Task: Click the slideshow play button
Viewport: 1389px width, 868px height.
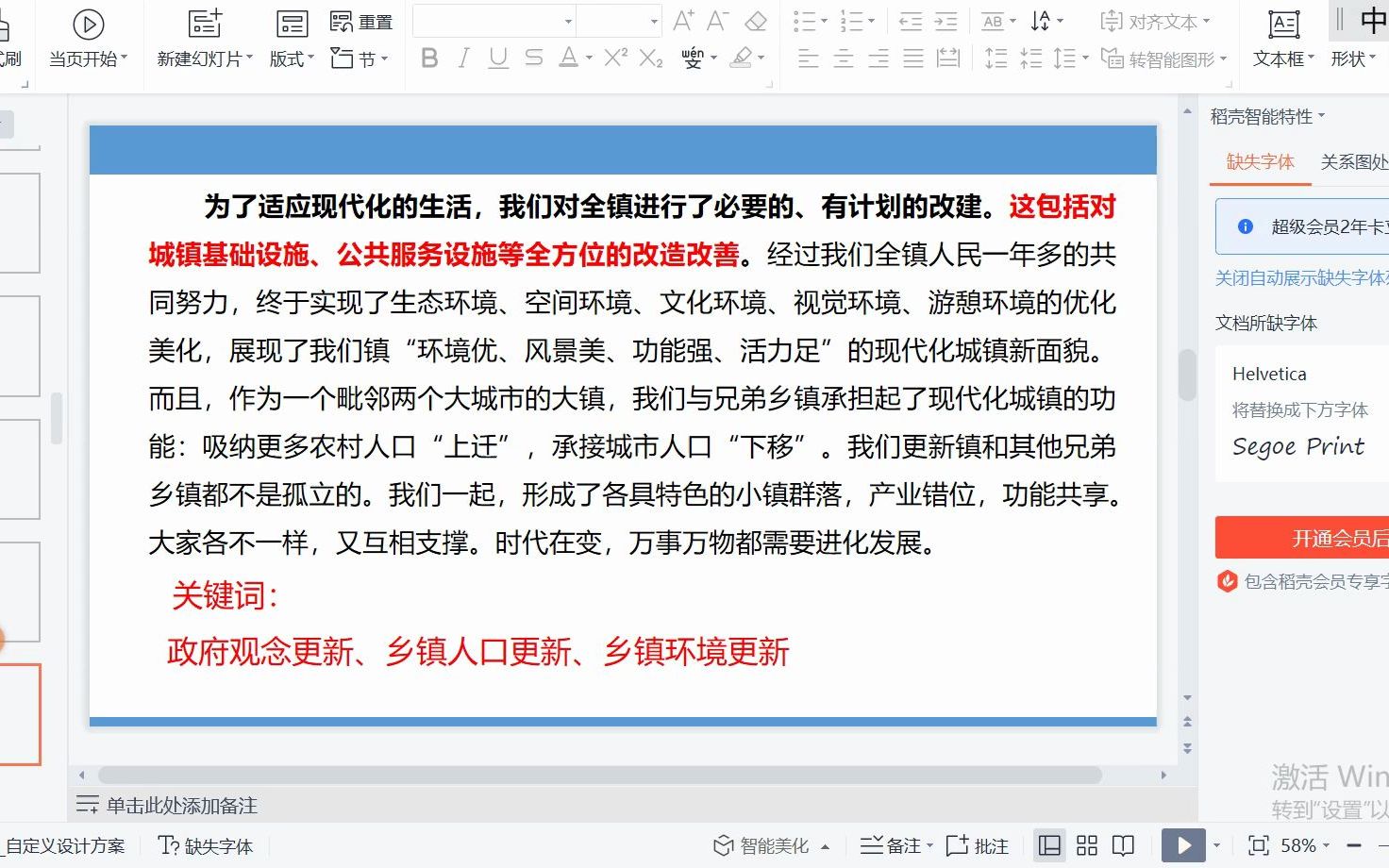Action: tap(1183, 845)
